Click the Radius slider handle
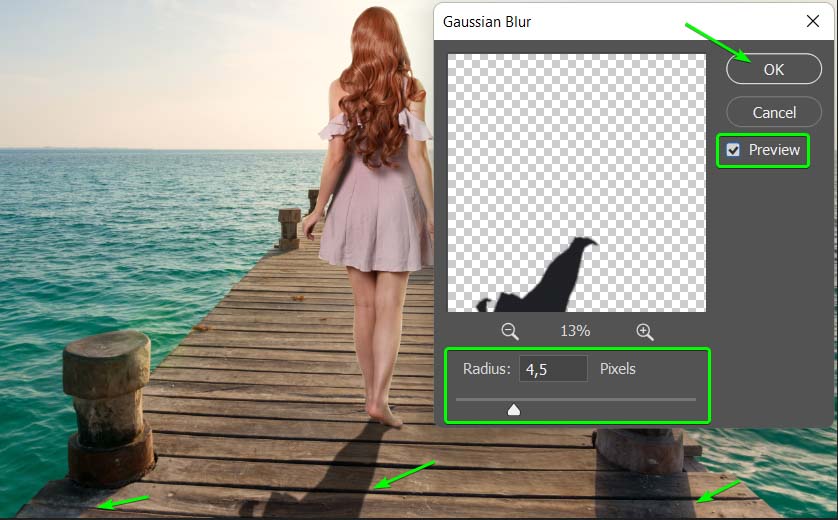 pyautogui.click(x=514, y=410)
